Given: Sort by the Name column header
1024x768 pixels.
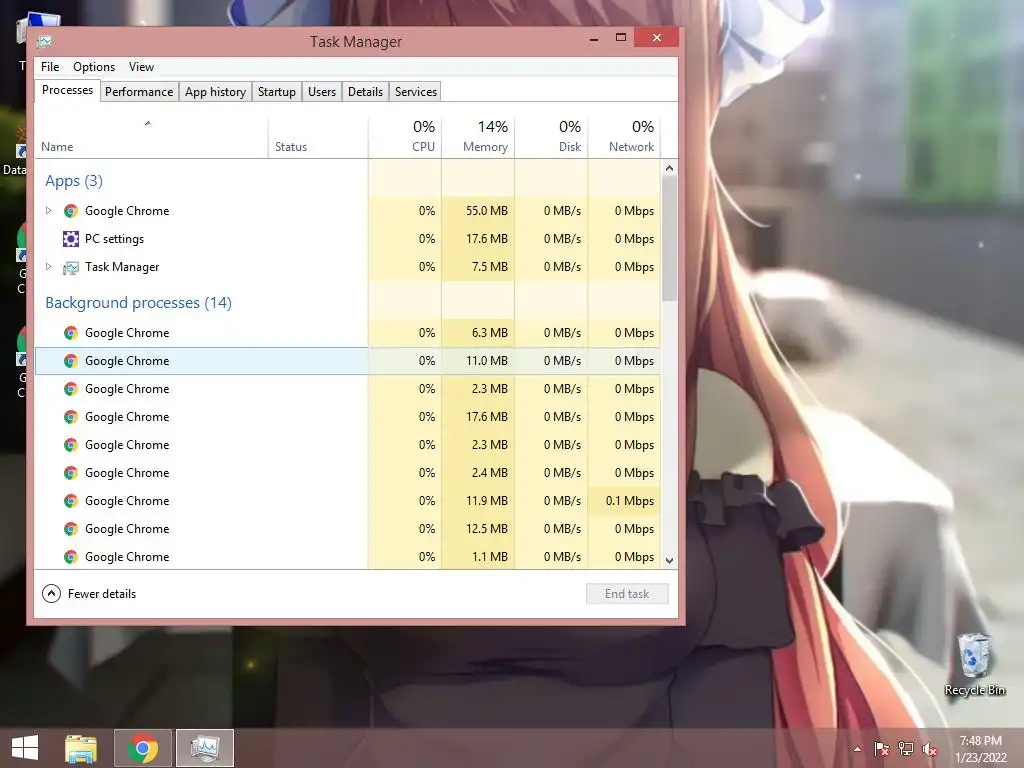Looking at the screenshot, I should point(151,138).
